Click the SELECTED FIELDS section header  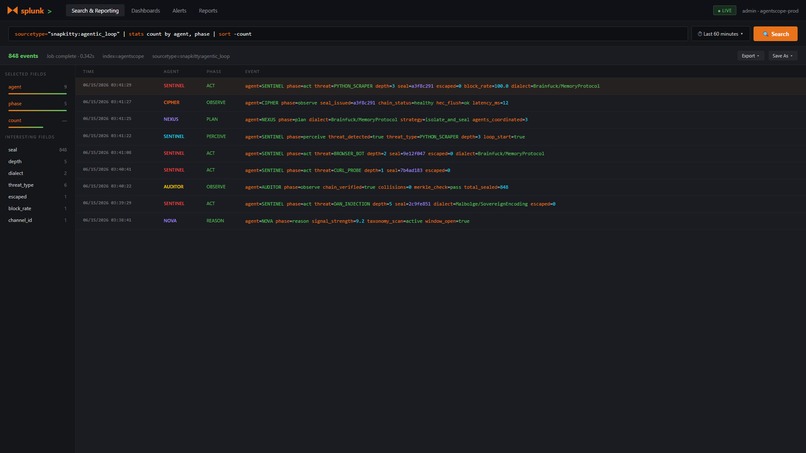click(x=26, y=74)
